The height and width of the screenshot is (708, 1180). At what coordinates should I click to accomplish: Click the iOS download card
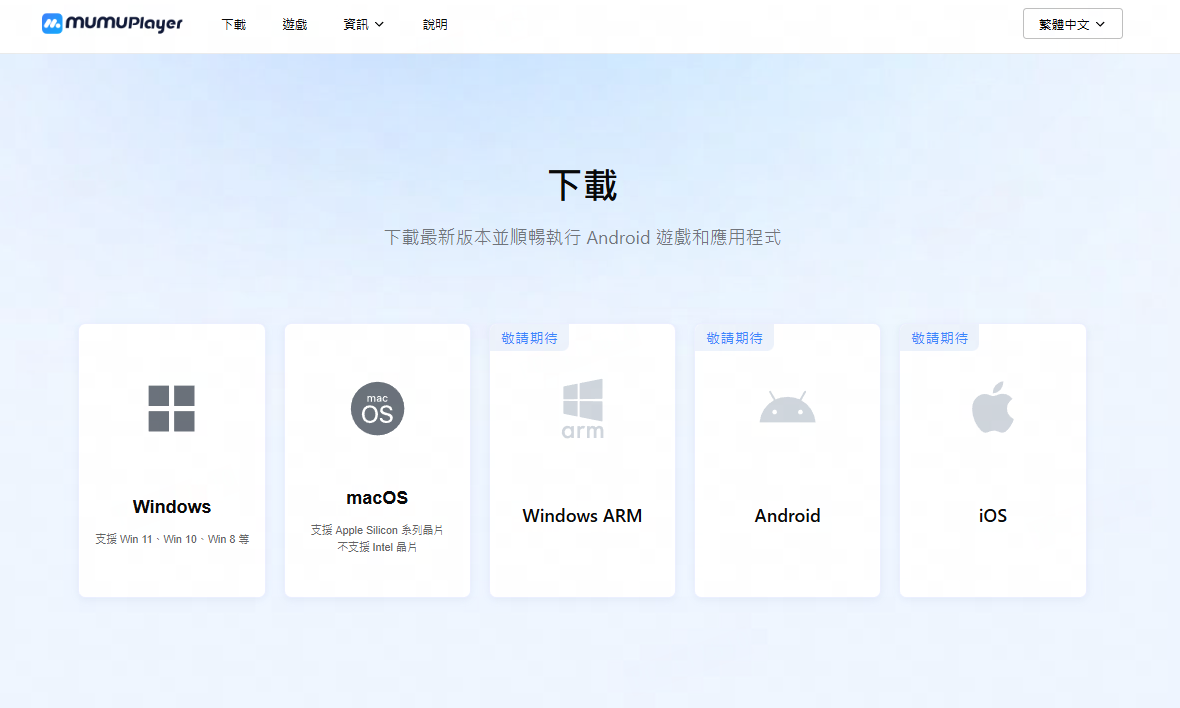click(992, 470)
